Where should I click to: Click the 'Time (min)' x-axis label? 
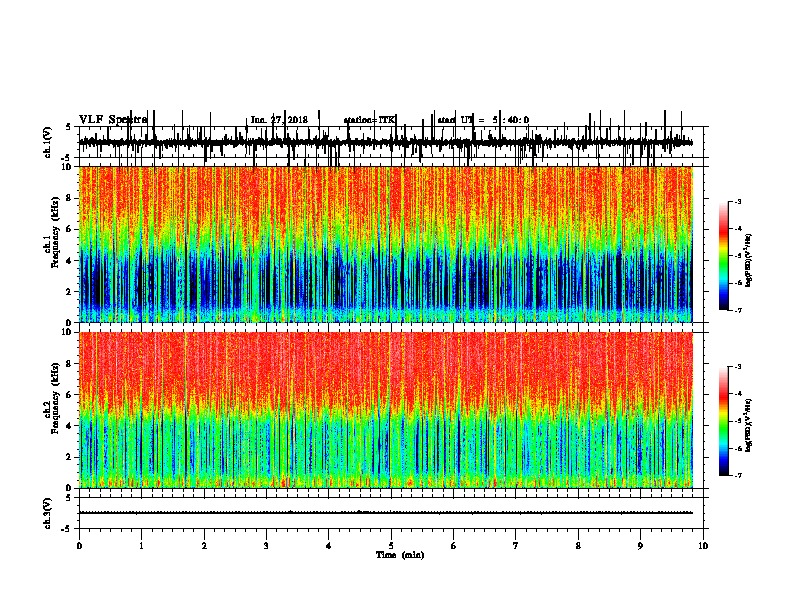pyautogui.click(x=400, y=555)
